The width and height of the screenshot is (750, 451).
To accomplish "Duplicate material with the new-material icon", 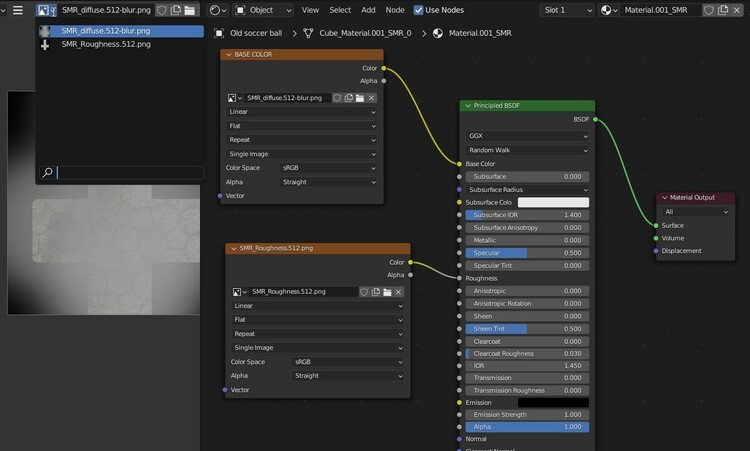I will 723,10.
